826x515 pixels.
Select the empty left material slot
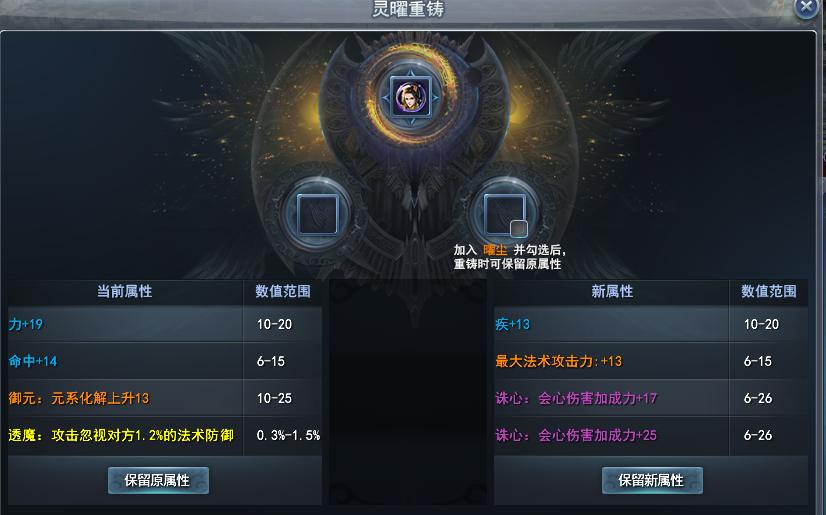(x=317, y=214)
